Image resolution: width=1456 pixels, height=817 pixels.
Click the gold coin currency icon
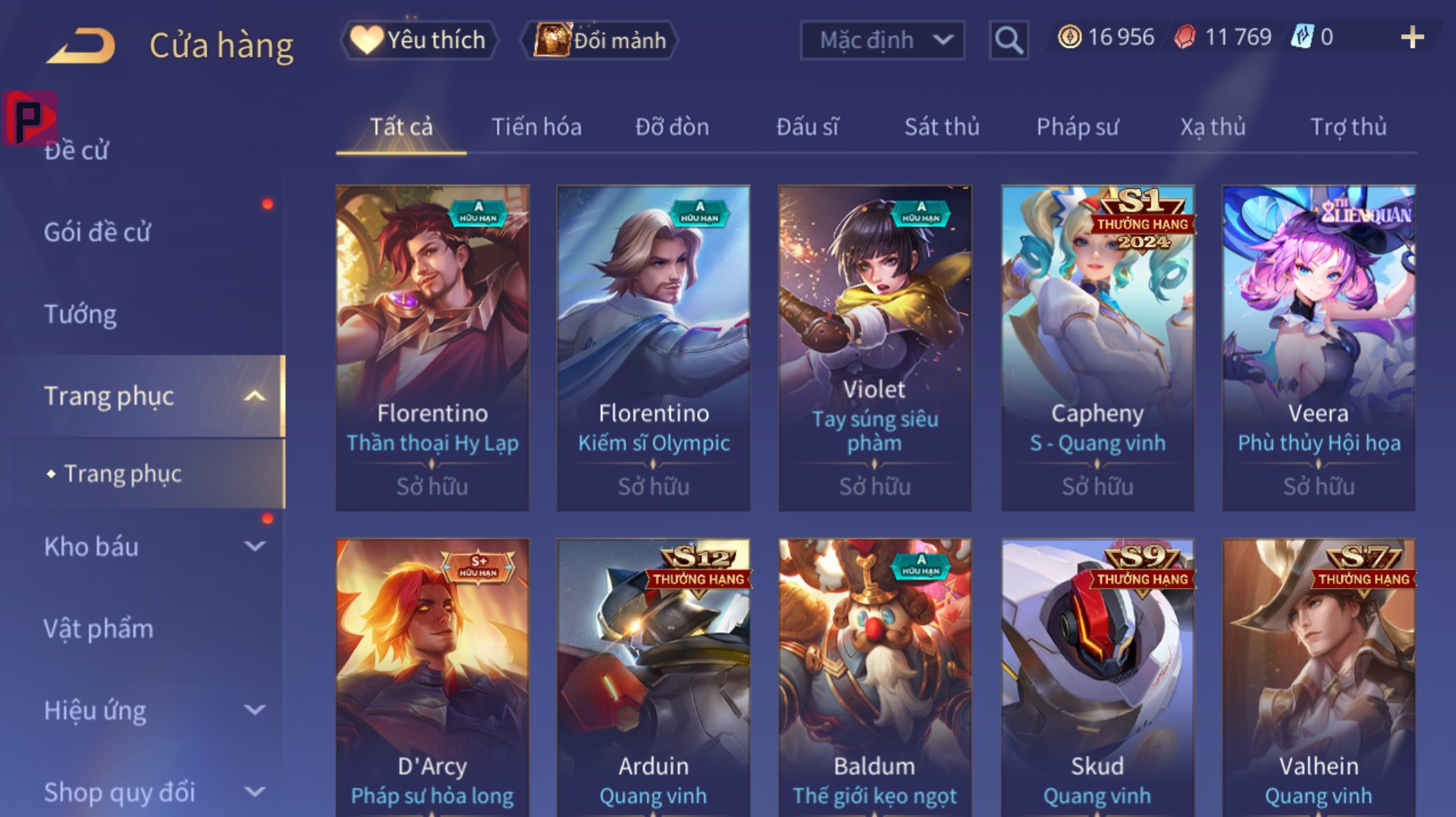pyautogui.click(x=1069, y=37)
